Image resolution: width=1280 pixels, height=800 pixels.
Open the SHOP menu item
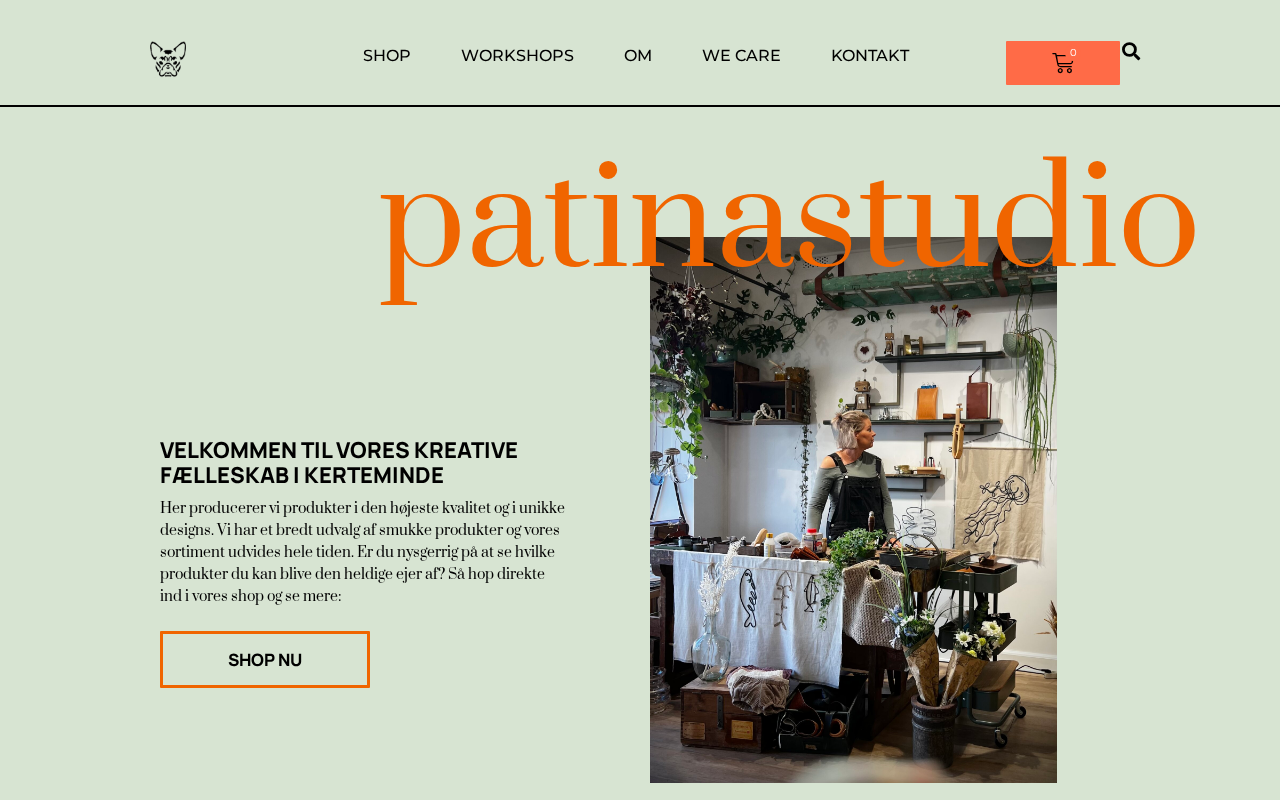pos(387,56)
